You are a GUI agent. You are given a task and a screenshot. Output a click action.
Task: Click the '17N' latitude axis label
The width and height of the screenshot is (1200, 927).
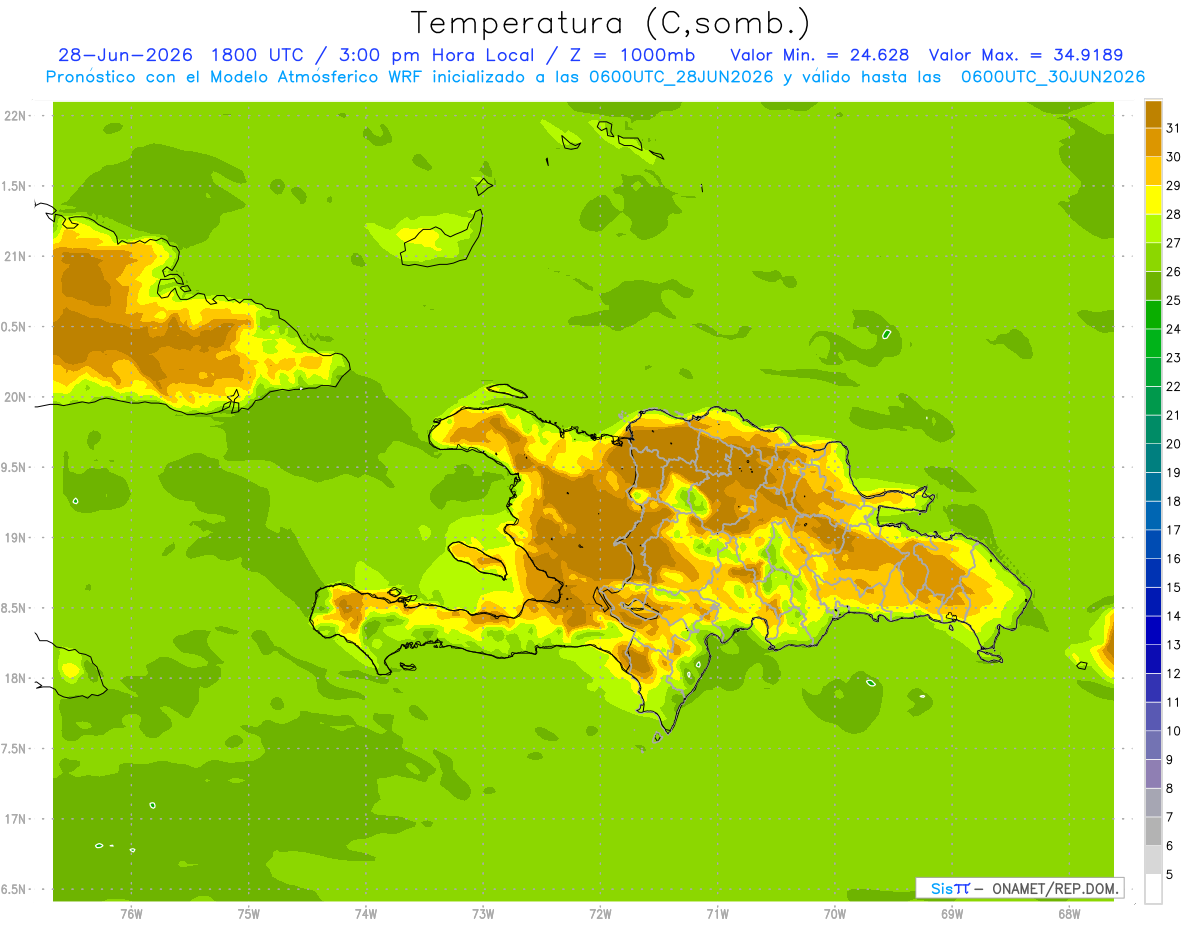pyautogui.click(x=14, y=819)
